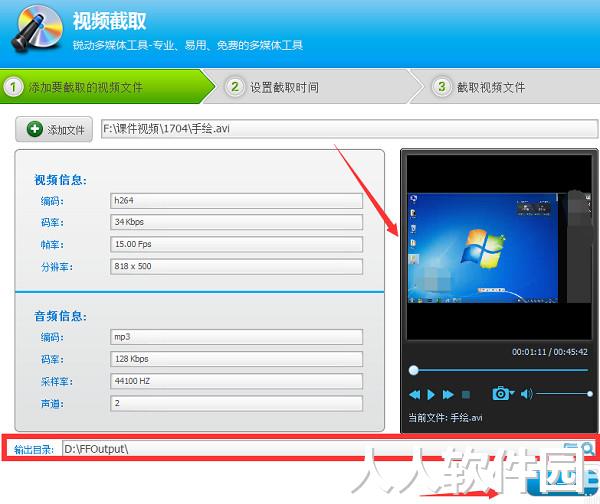Click the 视频截取 app logo icon
Screen dimensions: 600x504
click(37, 29)
